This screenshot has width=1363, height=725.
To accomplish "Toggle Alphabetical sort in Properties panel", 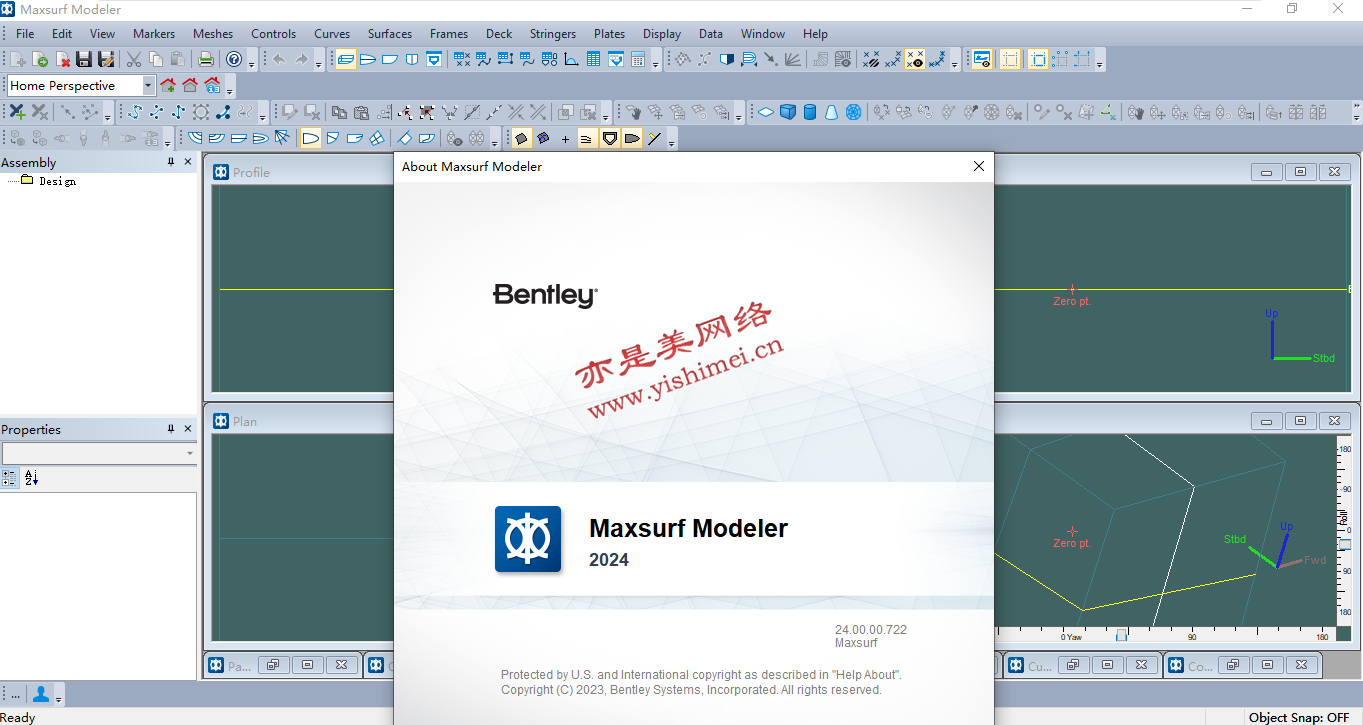I will pos(31,478).
